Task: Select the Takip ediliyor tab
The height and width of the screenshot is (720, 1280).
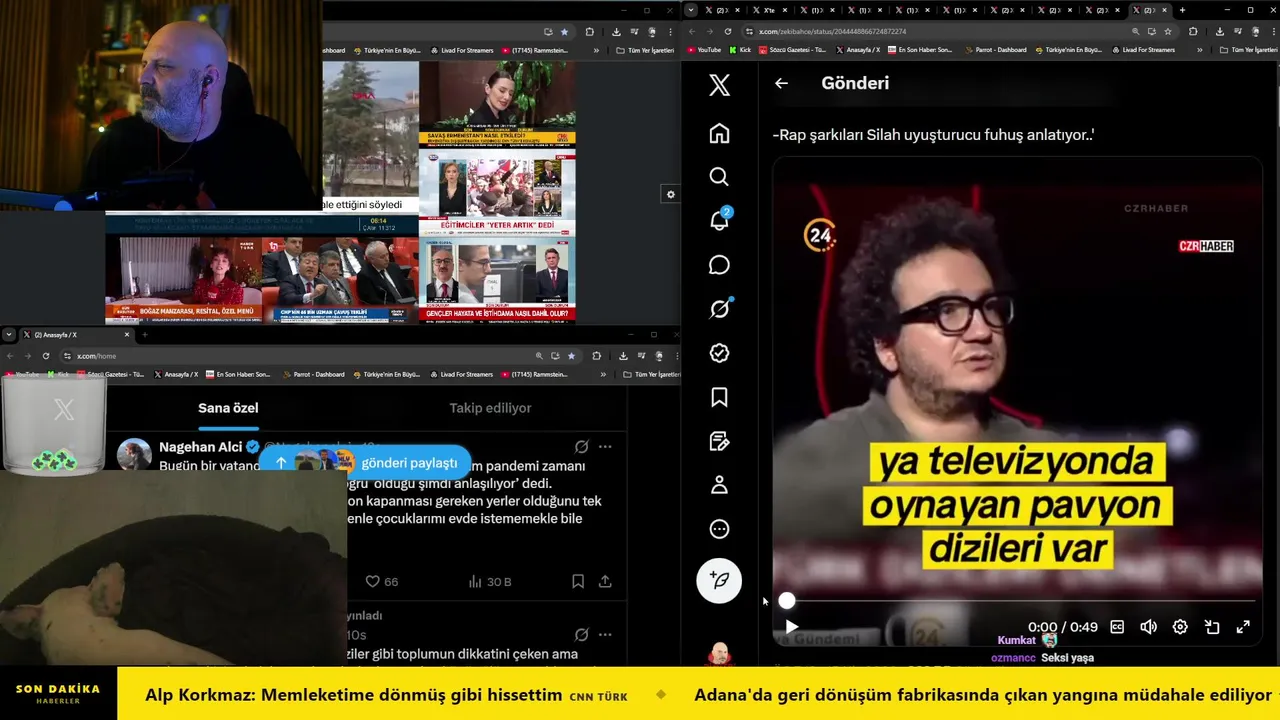Action: 490,408
